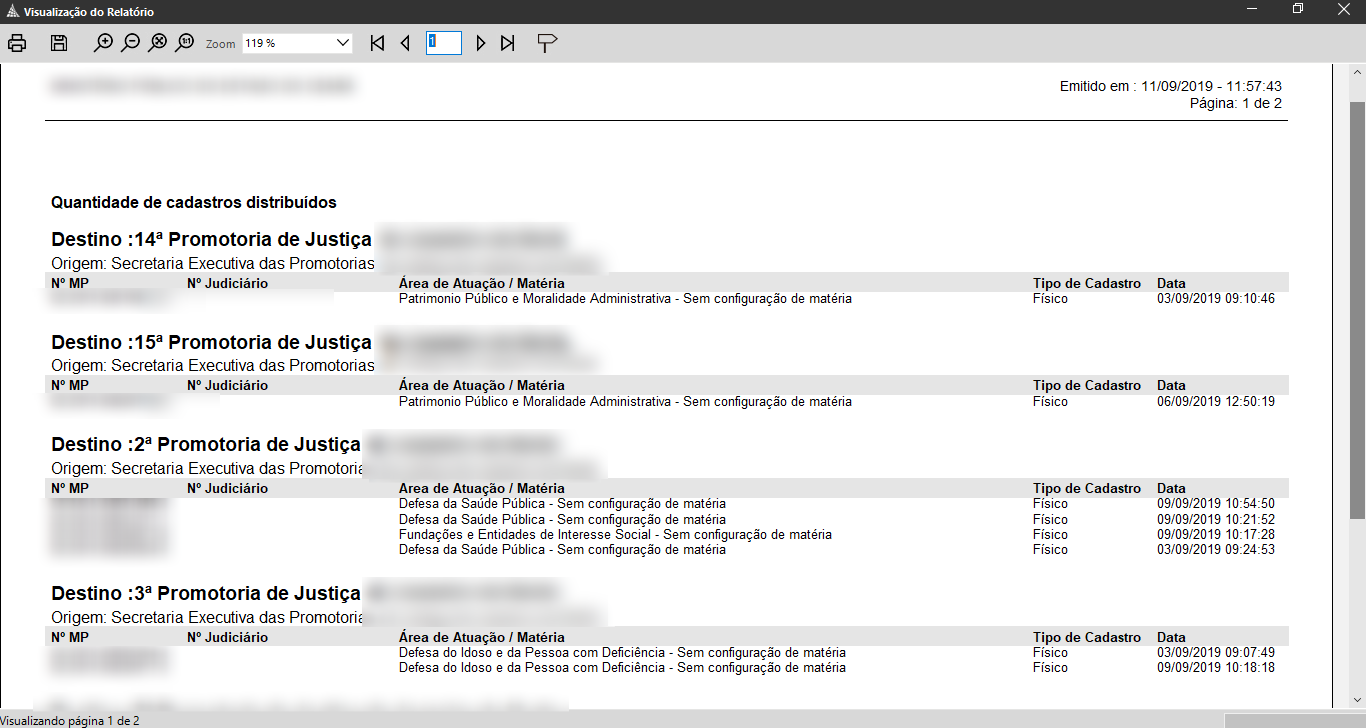The height and width of the screenshot is (728, 1366).
Task: Jump to the last page of report
Action: point(508,43)
